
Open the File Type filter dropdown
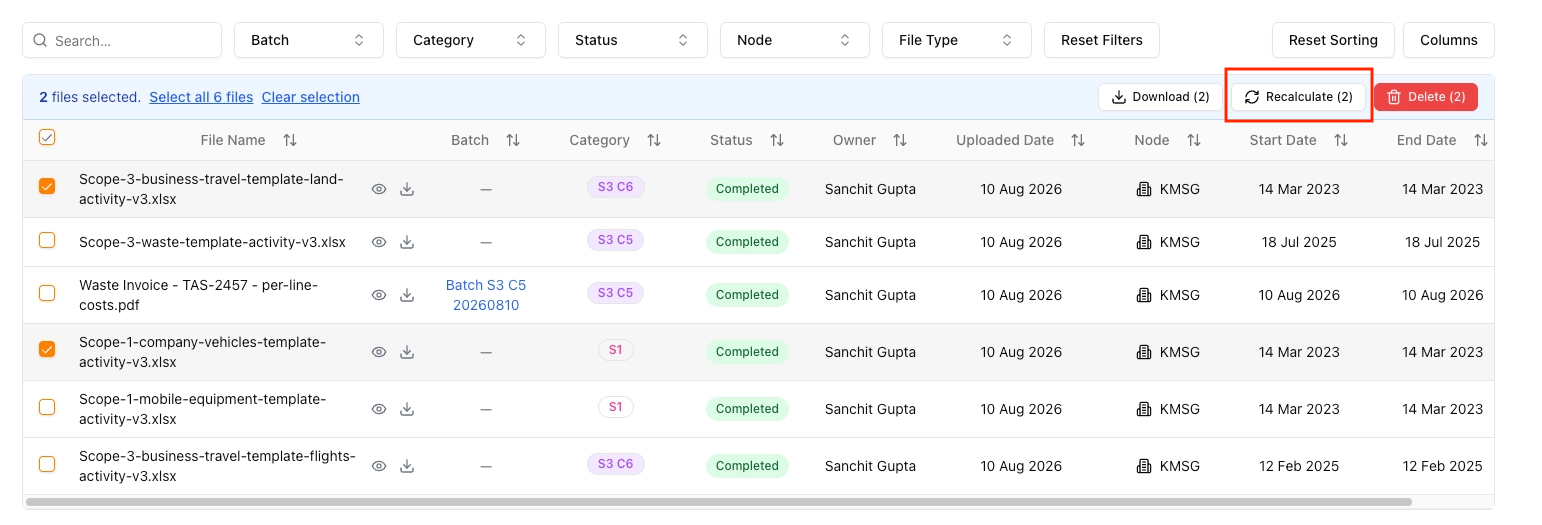click(957, 40)
